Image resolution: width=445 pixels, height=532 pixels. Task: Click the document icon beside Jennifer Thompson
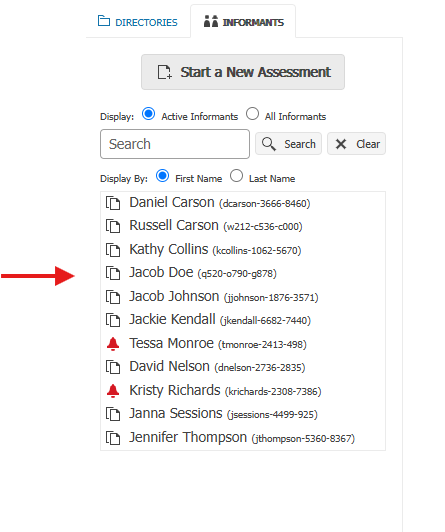click(113, 438)
